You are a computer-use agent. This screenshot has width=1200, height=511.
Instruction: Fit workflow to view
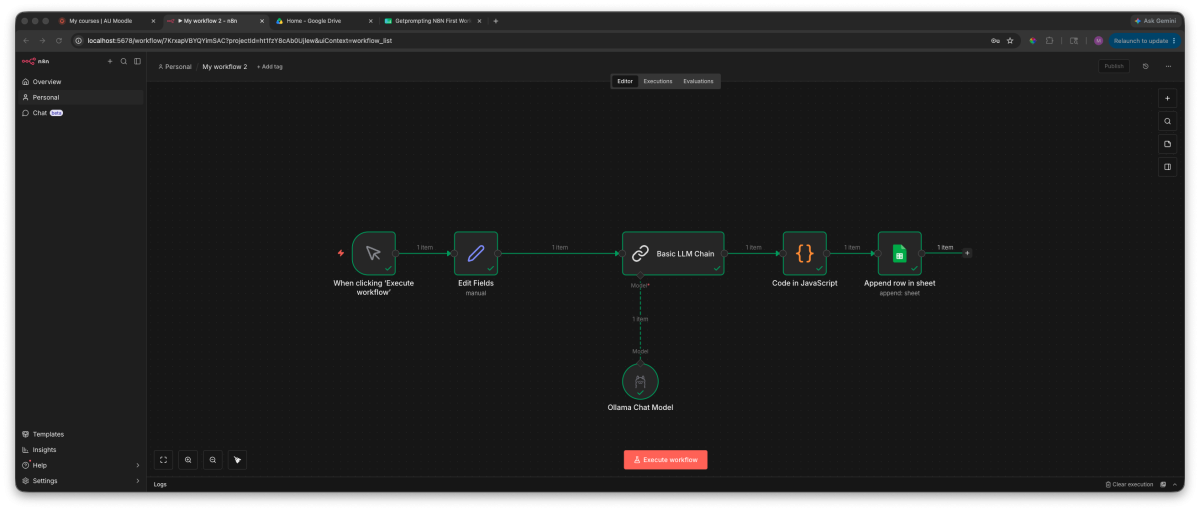point(164,460)
